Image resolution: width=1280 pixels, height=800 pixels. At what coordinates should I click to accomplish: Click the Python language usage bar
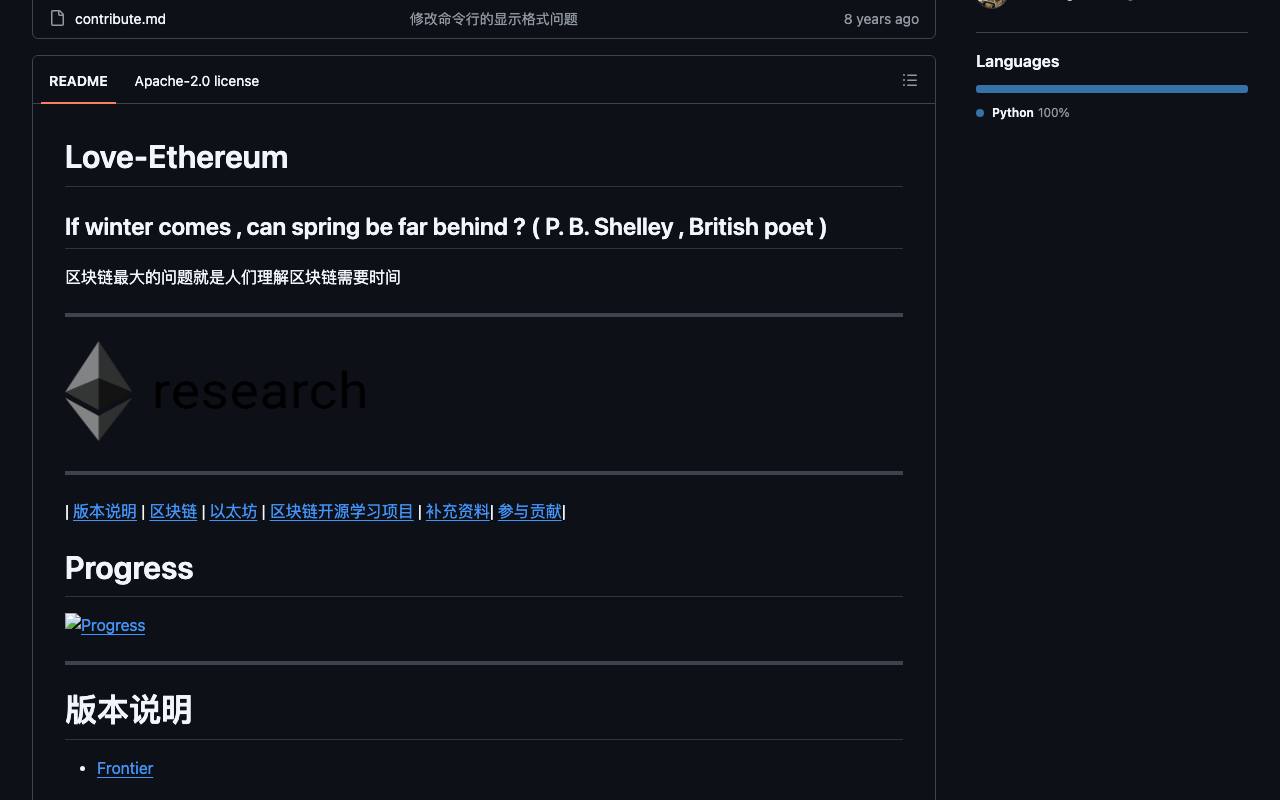click(1112, 89)
